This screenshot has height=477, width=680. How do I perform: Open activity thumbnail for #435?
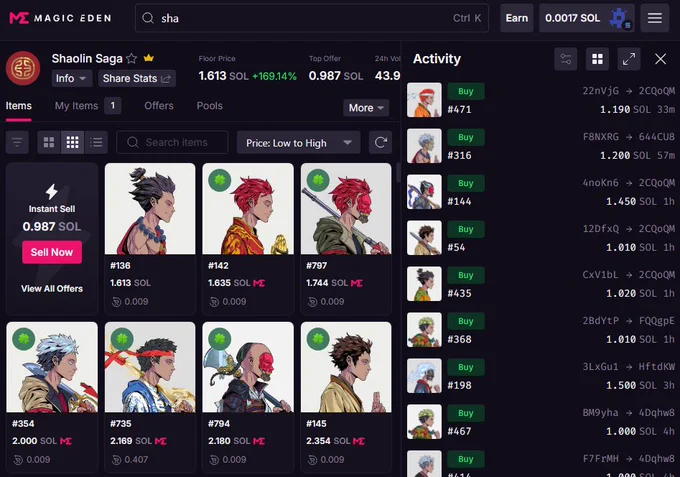(424, 284)
